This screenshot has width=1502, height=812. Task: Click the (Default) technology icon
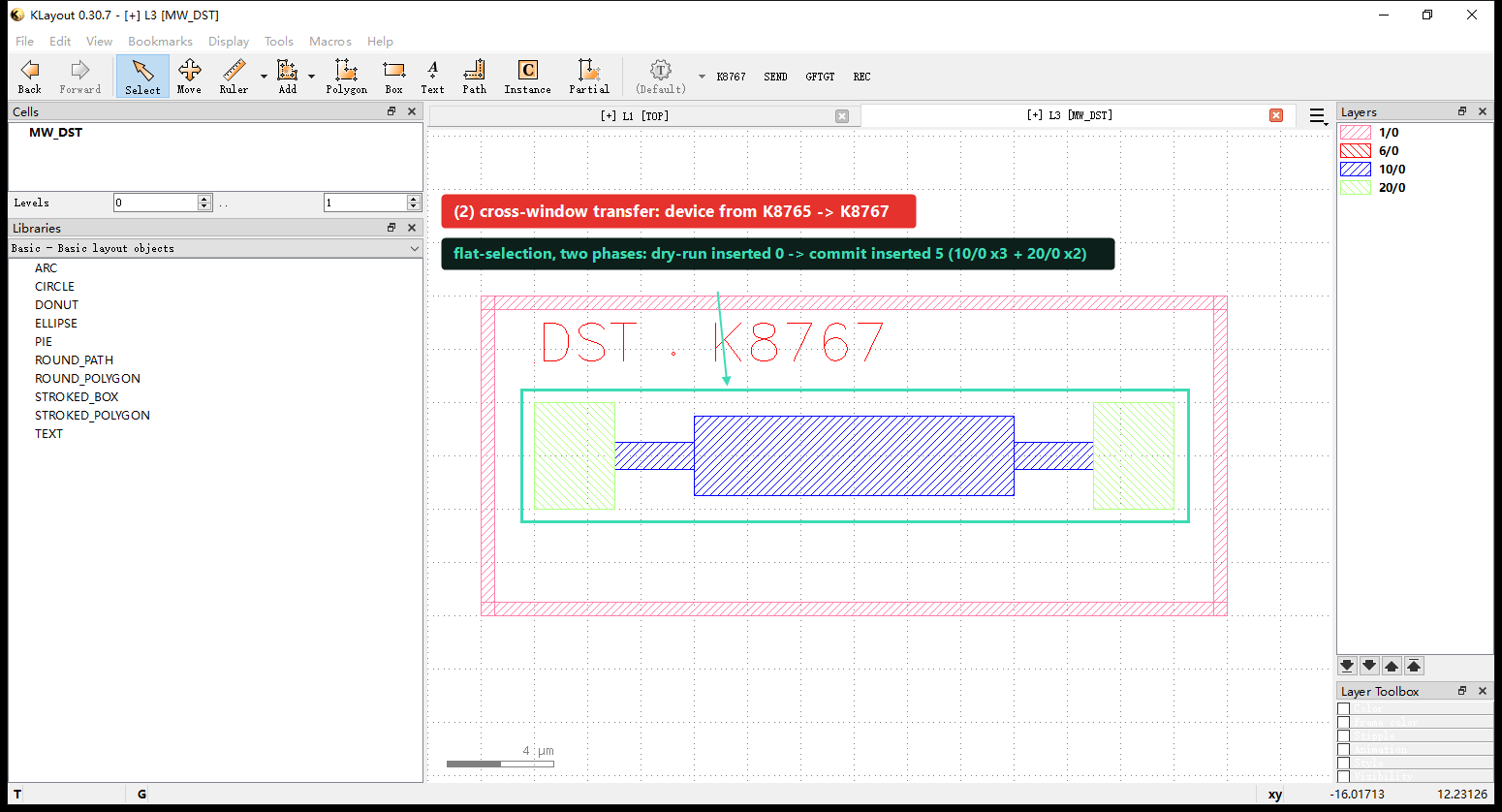pos(661,77)
